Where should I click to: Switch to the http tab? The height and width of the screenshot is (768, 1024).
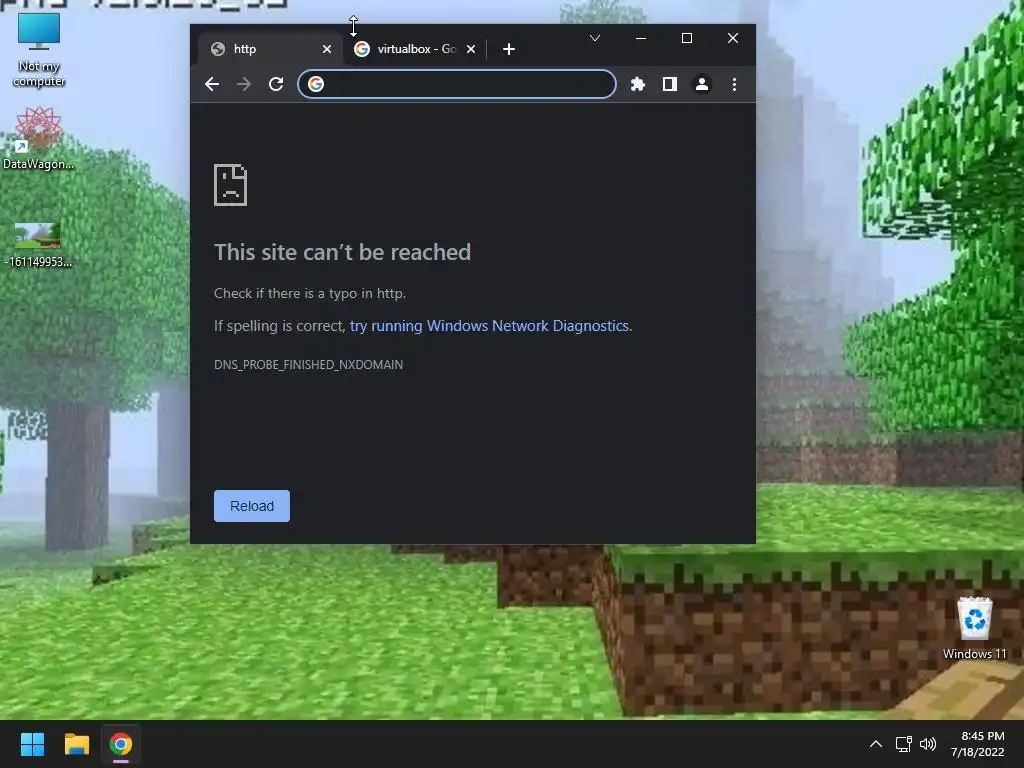[x=270, y=49]
